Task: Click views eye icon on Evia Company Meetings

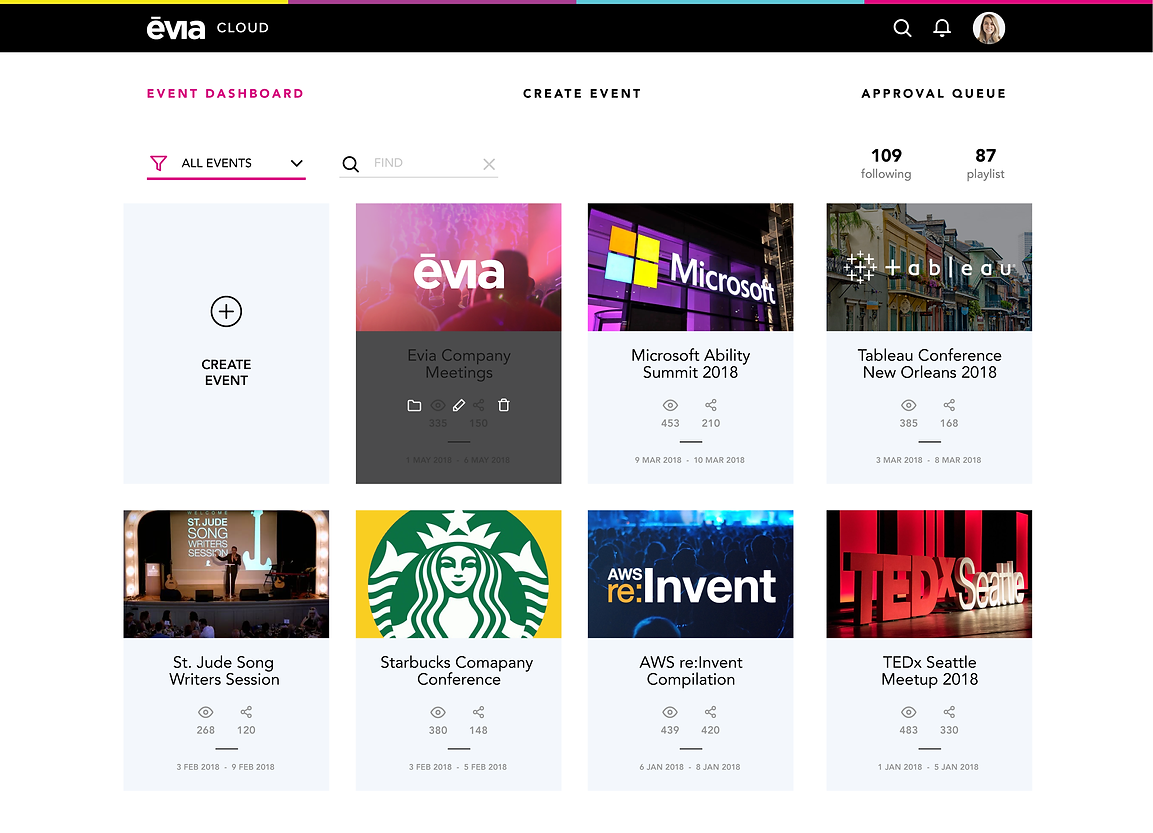Action: tap(438, 405)
